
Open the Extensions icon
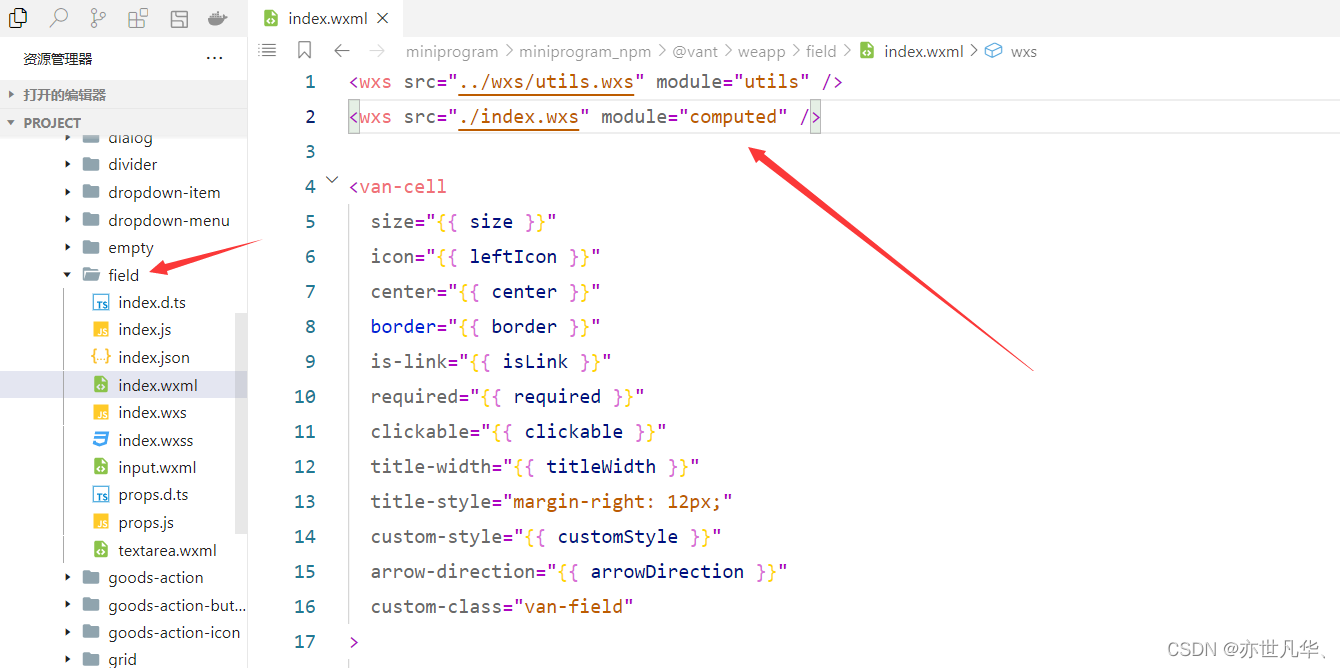coord(137,18)
